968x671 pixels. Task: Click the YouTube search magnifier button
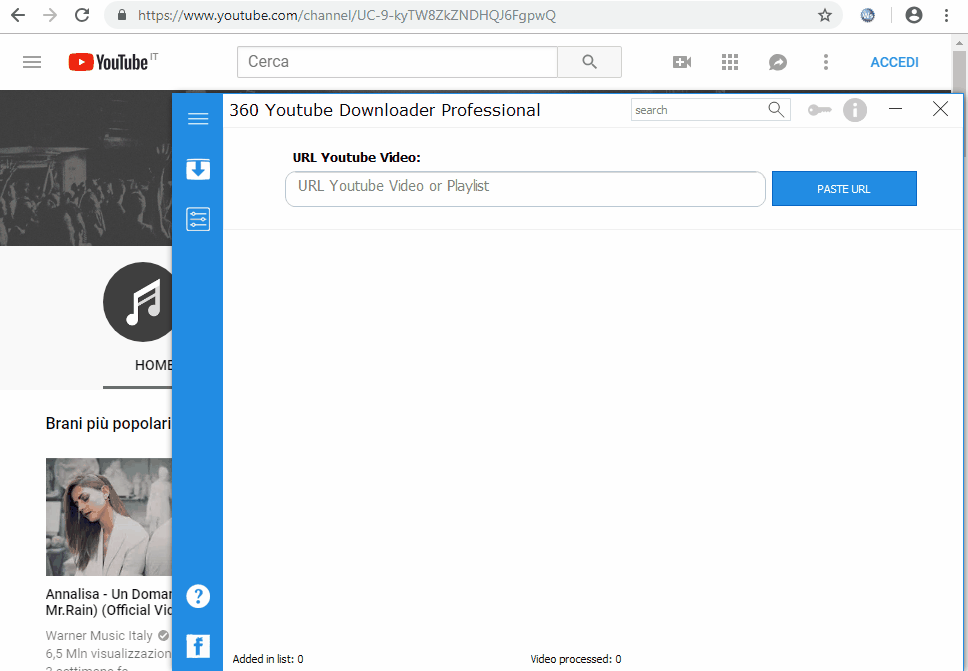pos(590,62)
